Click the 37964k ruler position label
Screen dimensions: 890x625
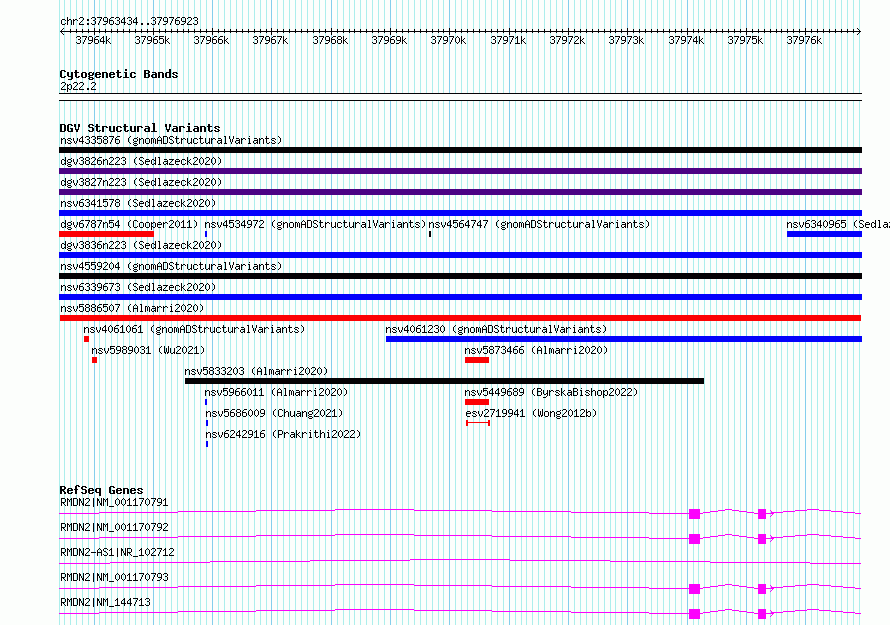coord(93,40)
